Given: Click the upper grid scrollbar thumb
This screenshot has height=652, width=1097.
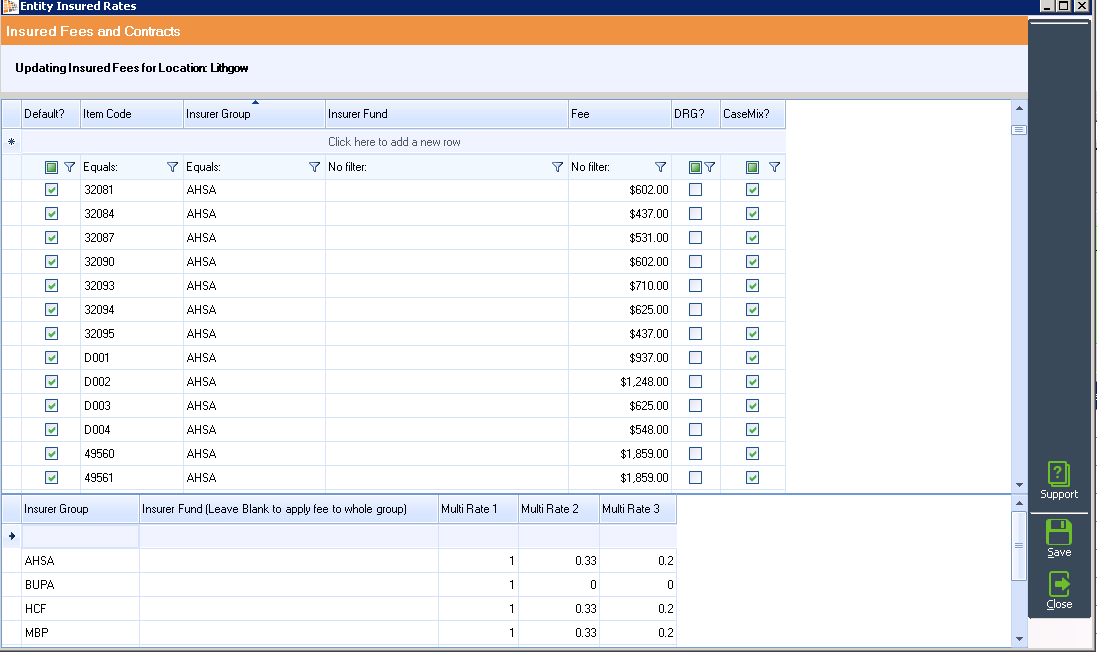Looking at the screenshot, I should pos(1019,130).
